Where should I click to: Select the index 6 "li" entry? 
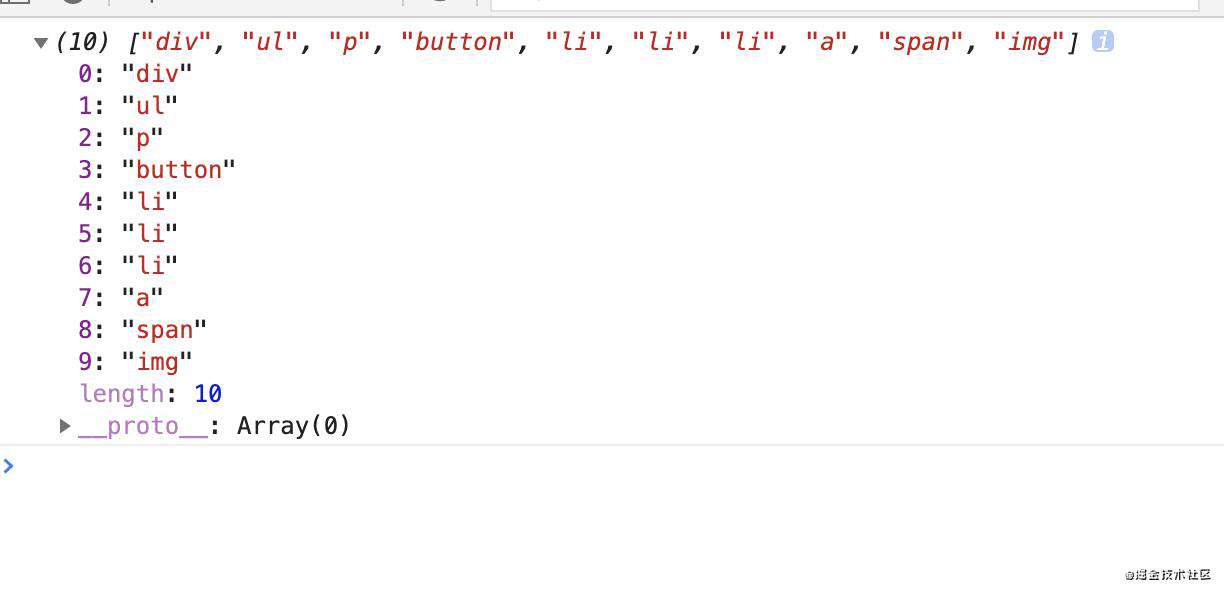point(128,265)
